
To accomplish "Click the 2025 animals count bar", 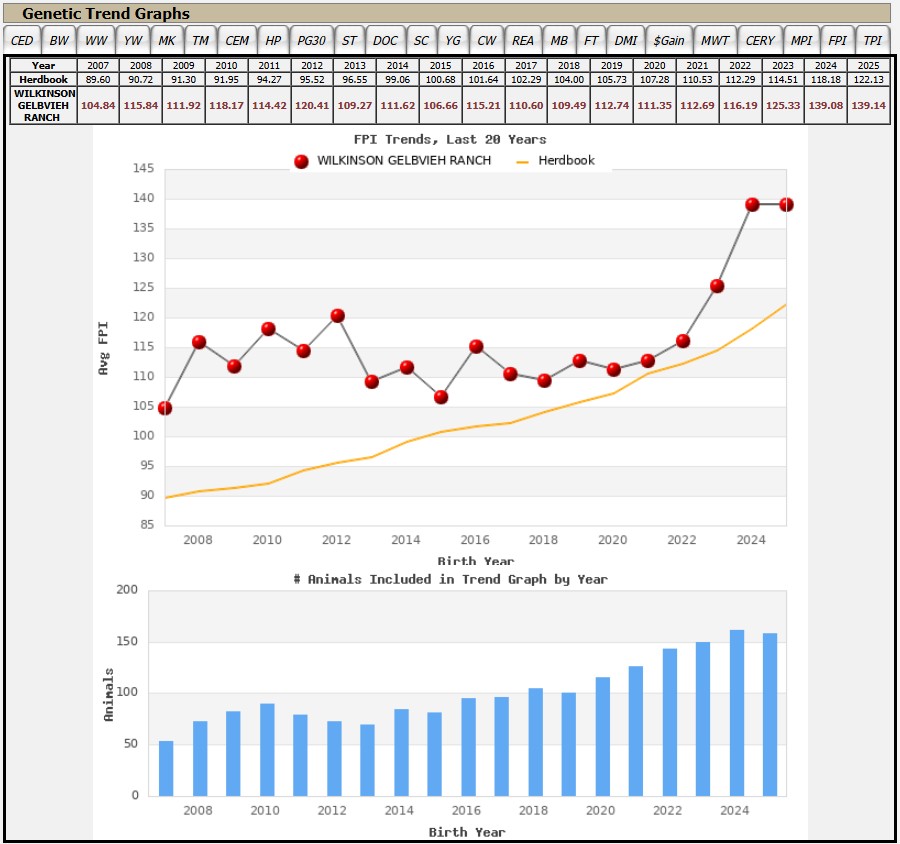I will pos(770,714).
